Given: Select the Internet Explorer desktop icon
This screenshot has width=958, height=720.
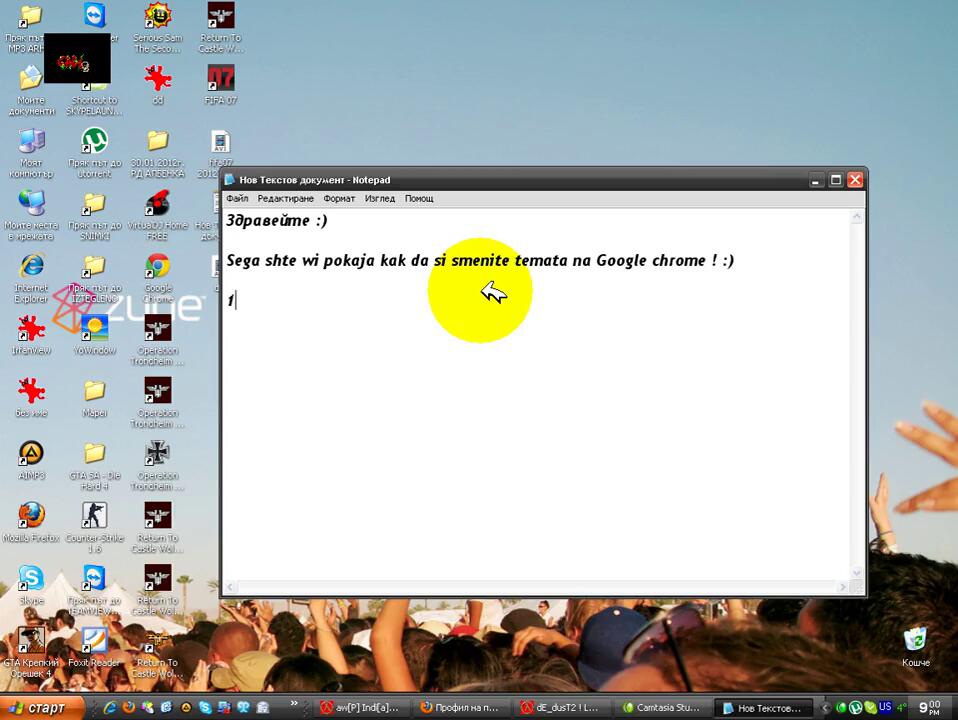Looking at the screenshot, I should (31, 267).
